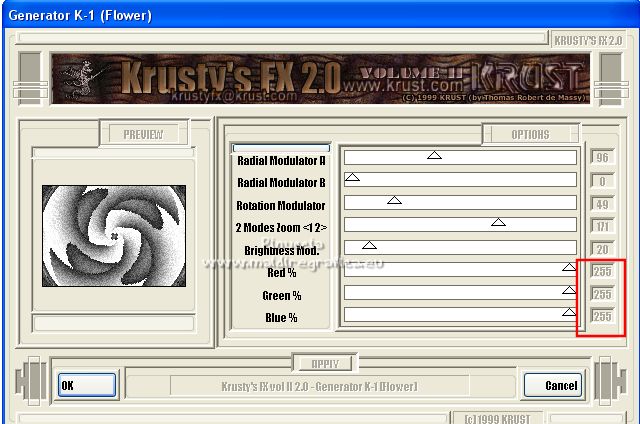640x424 pixels.
Task: Click the Brightness Mod. label
Action: (x=282, y=251)
